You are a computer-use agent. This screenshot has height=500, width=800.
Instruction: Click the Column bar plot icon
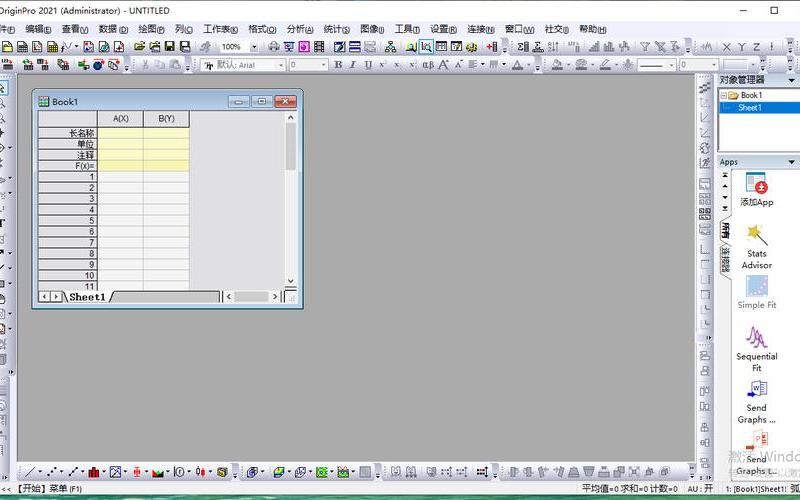click(94, 472)
